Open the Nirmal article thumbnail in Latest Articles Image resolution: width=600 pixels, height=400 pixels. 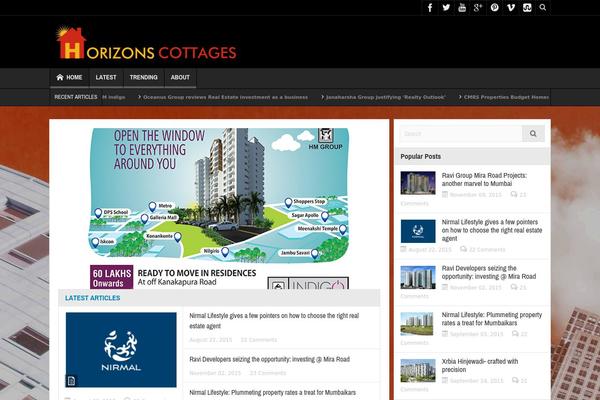point(121,349)
